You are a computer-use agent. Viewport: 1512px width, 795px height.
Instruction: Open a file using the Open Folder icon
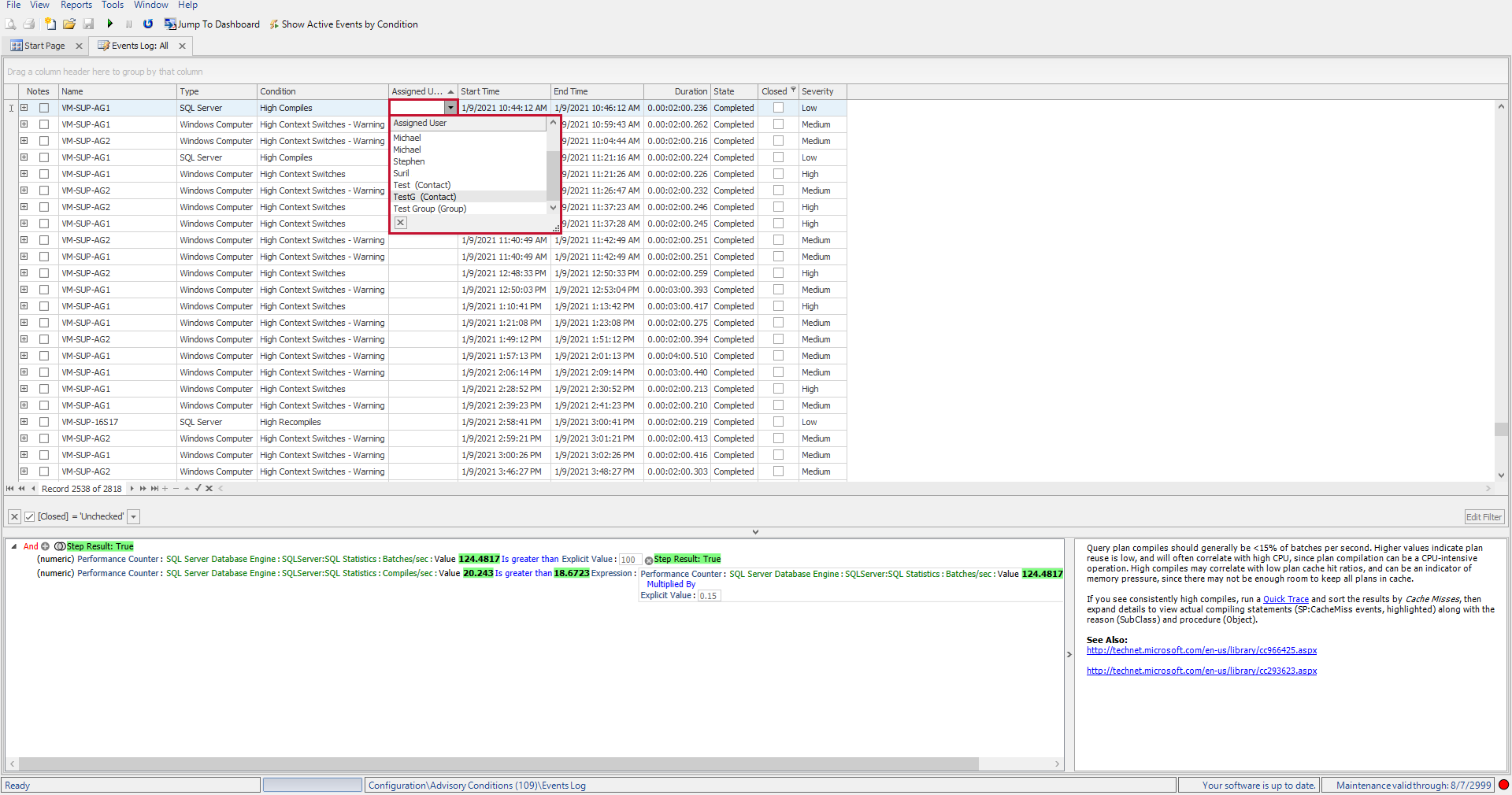point(69,24)
